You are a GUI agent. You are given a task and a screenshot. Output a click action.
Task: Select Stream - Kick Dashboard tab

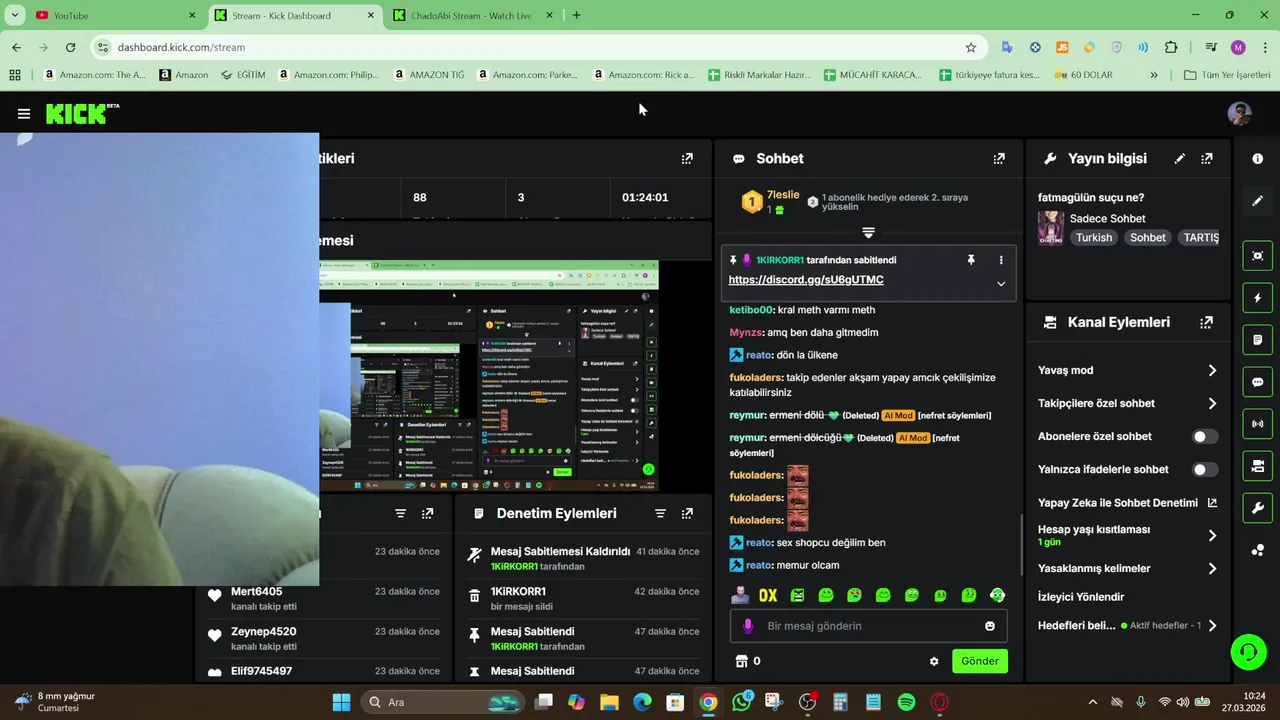(x=295, y=15)
